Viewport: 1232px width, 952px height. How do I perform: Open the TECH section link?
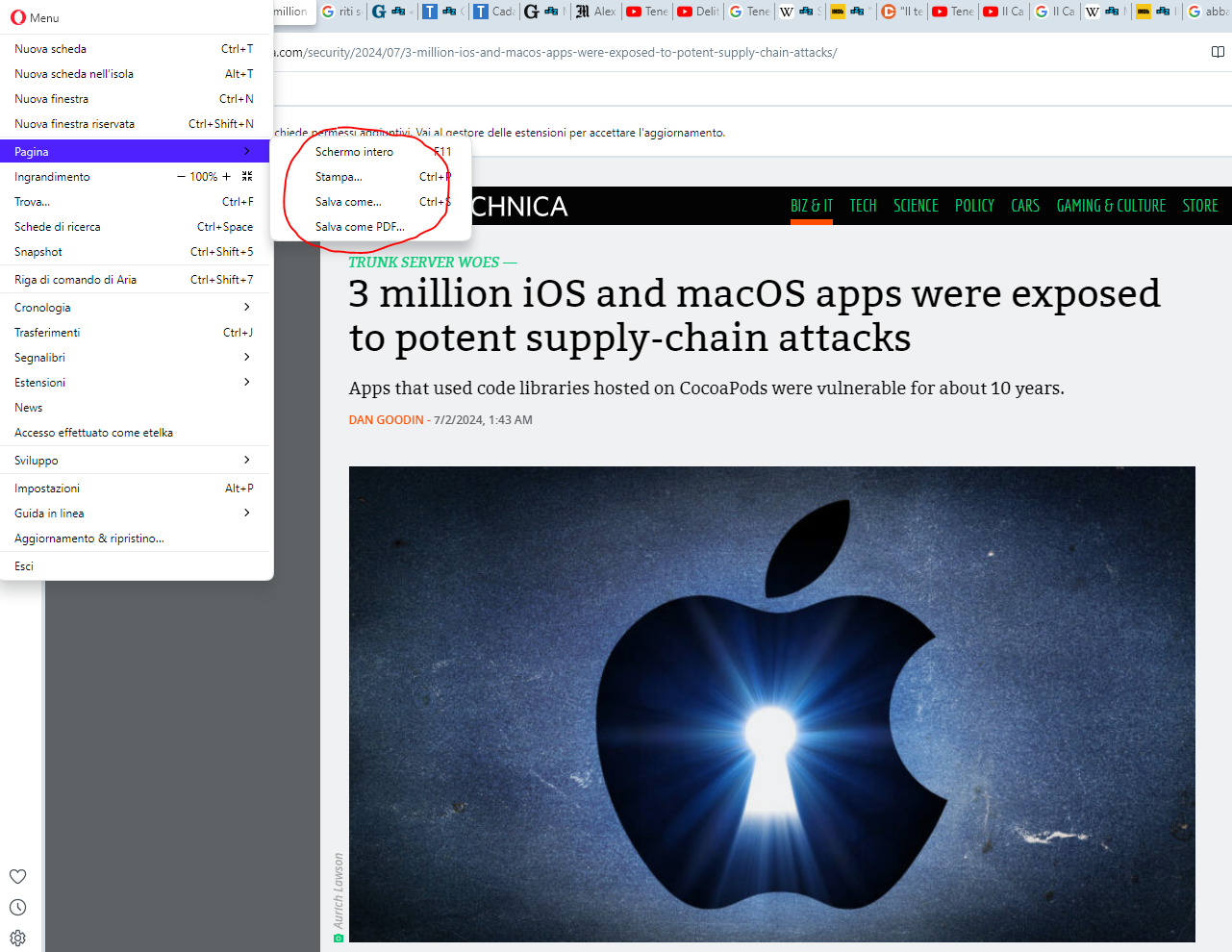[x=864, y=206]
